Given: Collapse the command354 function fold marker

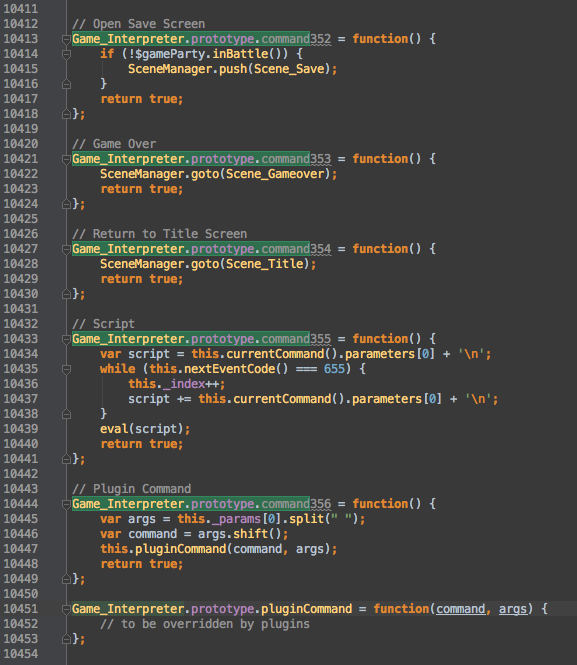Looking at the screenshot, I should (66, 249).
